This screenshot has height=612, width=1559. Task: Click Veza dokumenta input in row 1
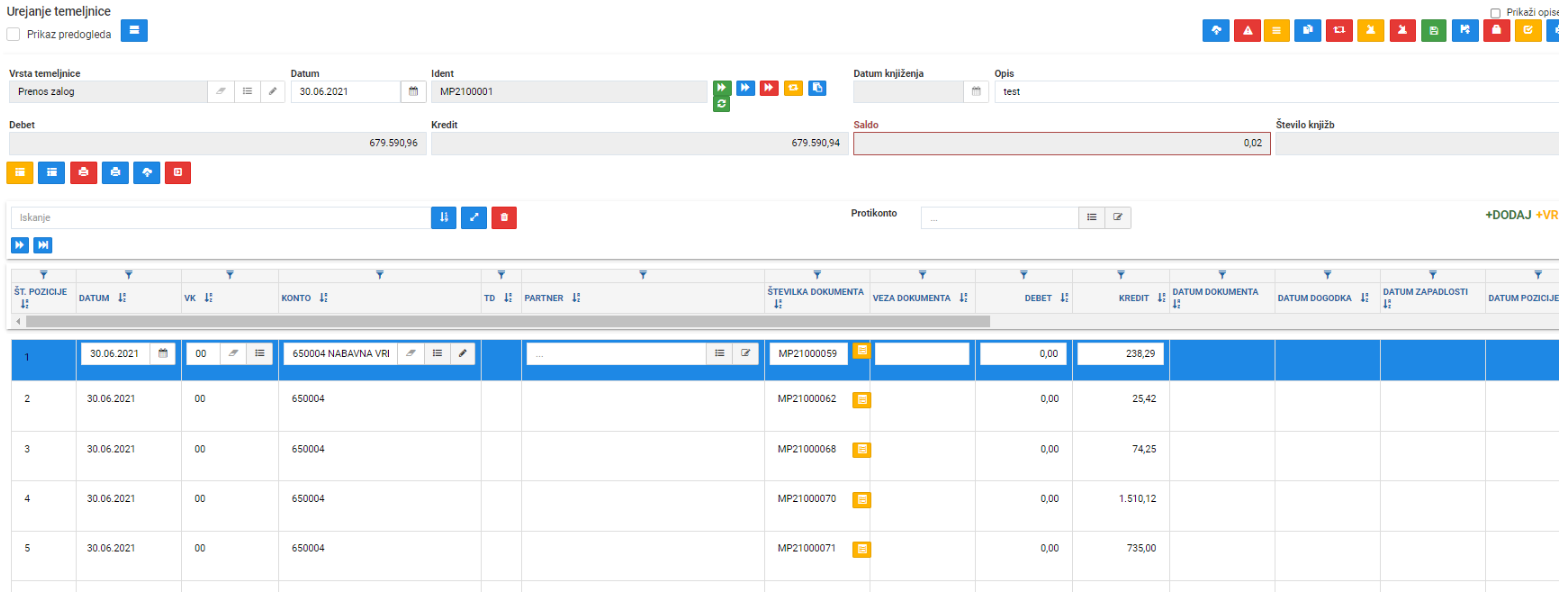pos(922,353)
